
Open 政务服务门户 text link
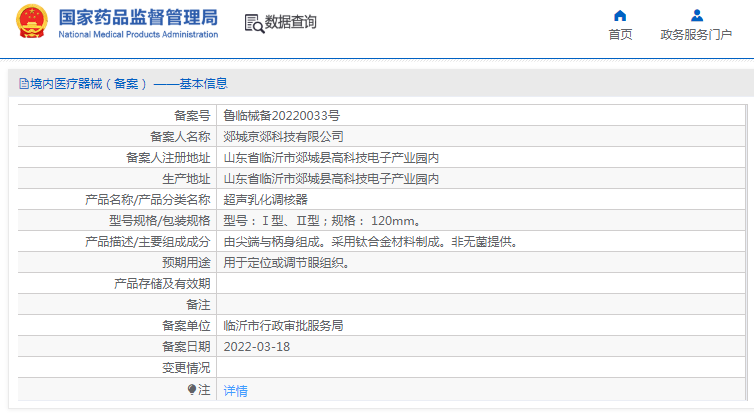tap(696, 35)
